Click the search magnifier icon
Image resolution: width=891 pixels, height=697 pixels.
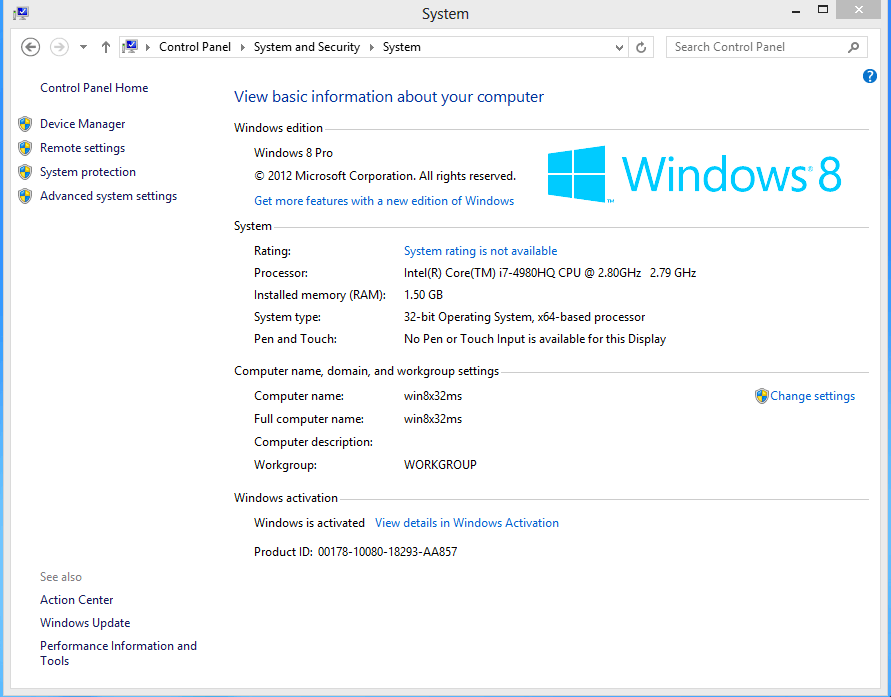point(853,47)
